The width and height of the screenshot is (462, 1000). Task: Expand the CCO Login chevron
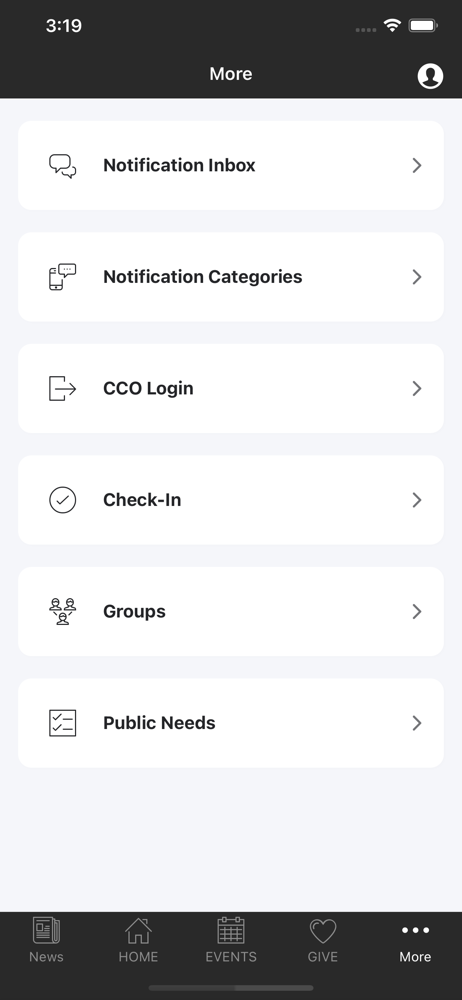point(417,388)
